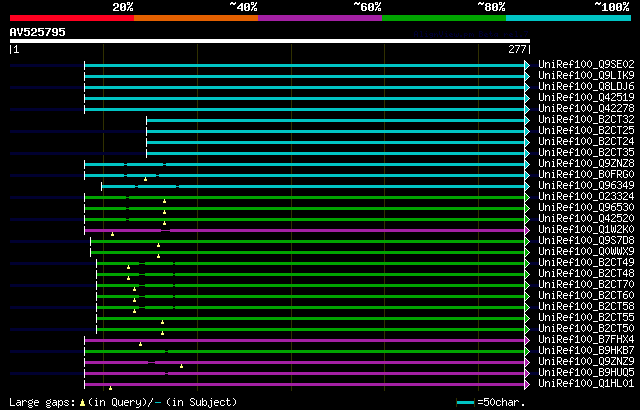Select the UniRef100_Q9S7D8 label
This screenshot has height=410, width=640.
click(x=586, y=241)
